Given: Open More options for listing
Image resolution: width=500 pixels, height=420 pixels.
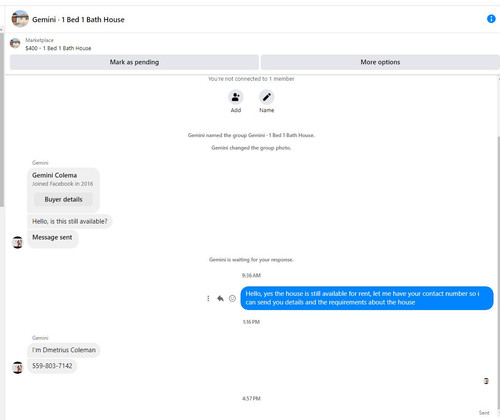Looking at the screenshot, I should [380, 62].
